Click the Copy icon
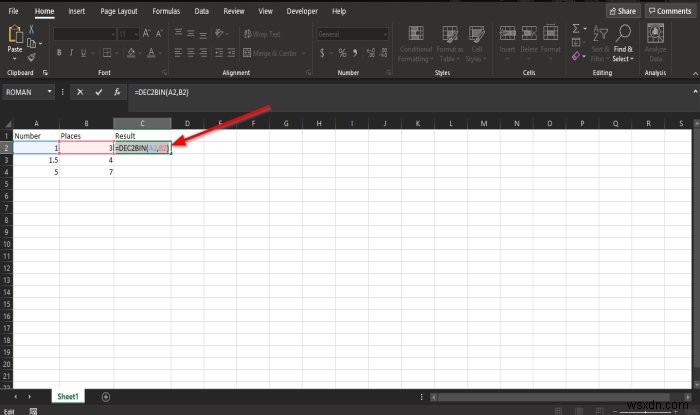700x415 pixels. coord(31,43)
